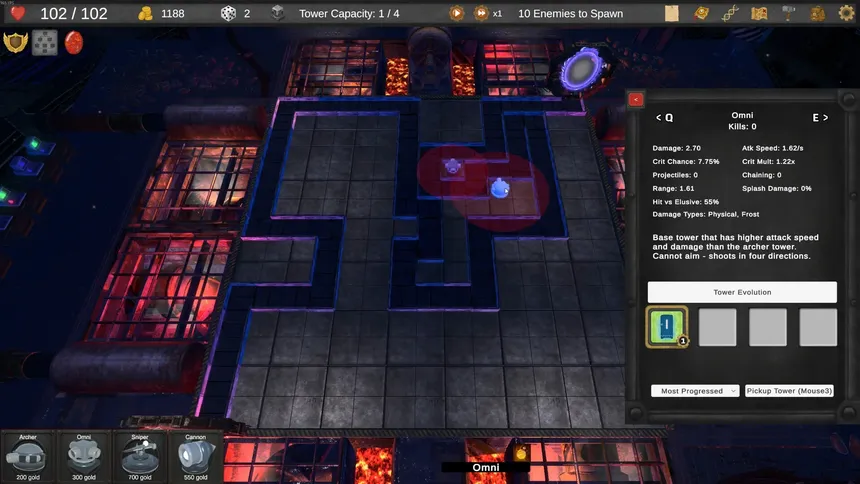Click the grey skill tree tile icon
The width and height of the screenshot is (860, 484).
click(x=45, y=42)
